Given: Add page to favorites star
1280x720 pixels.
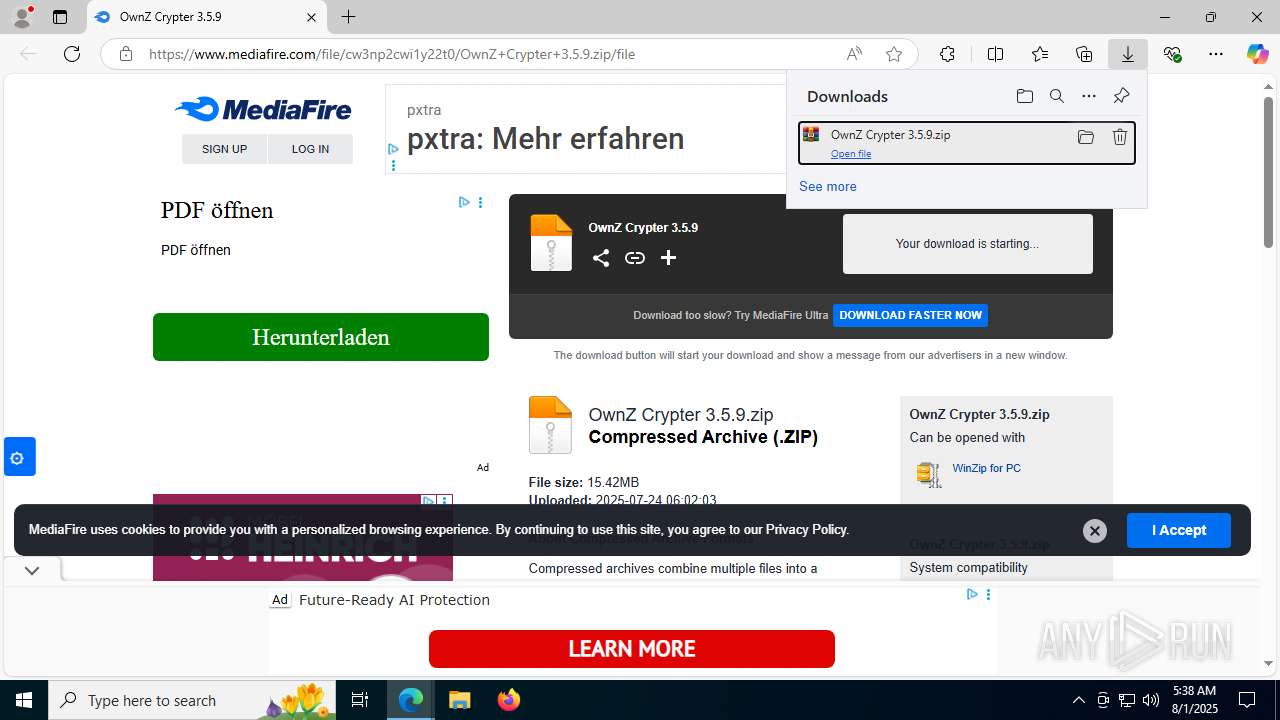Looking at the screenshot, I should click(894, 54).
